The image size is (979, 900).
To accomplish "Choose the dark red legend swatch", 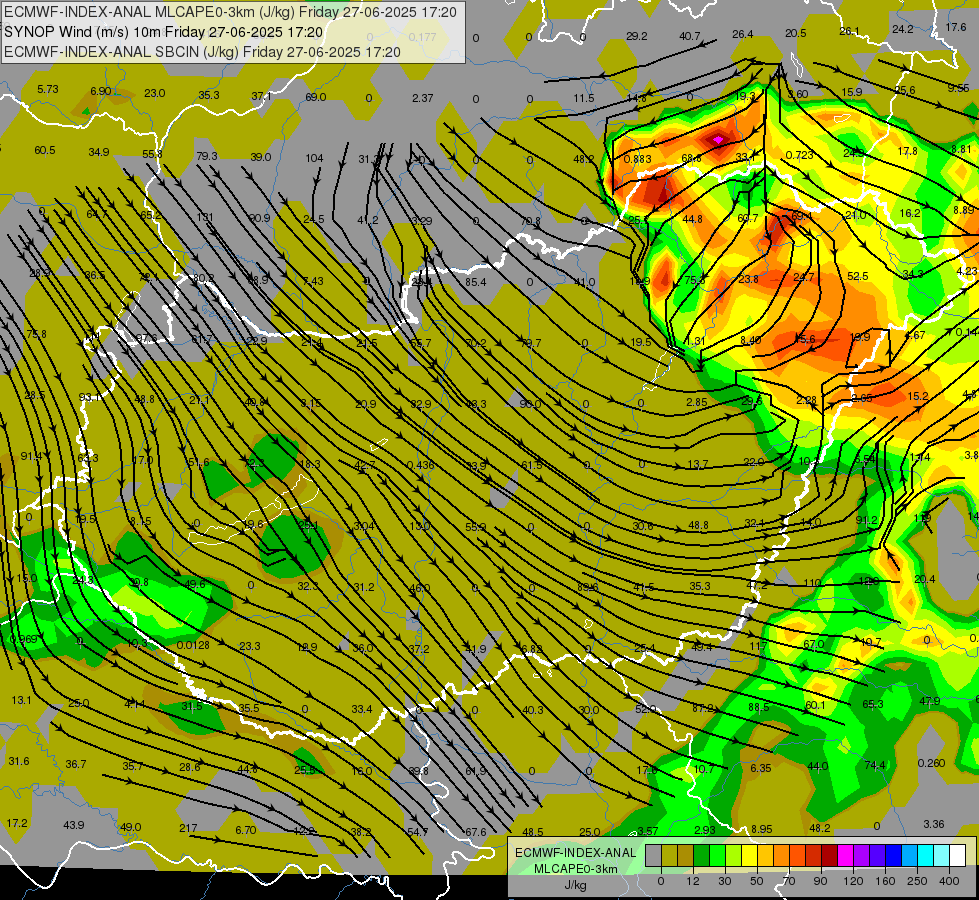I will (x=830, y=856).
